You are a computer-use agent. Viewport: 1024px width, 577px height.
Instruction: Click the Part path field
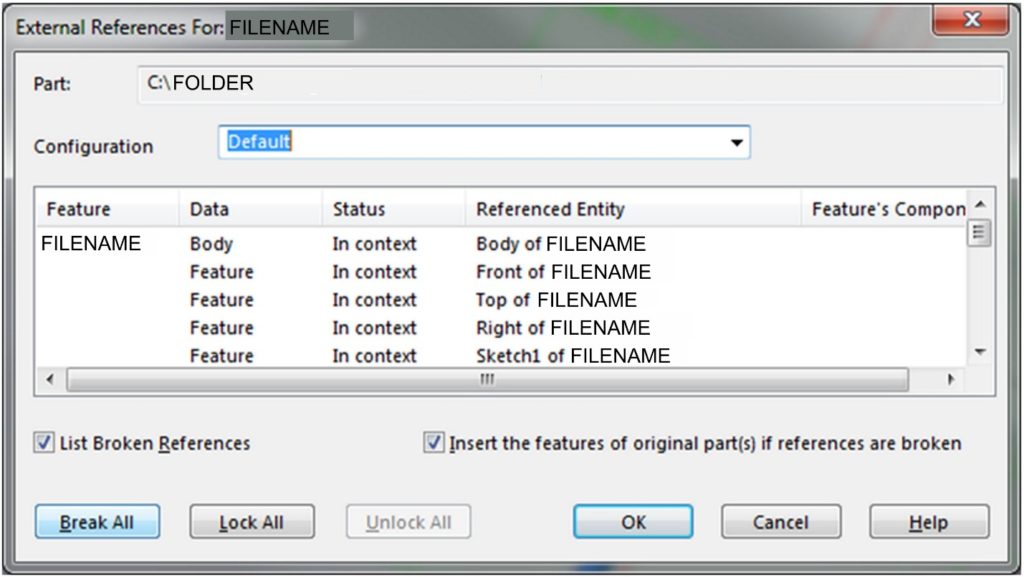coord(569,84)
